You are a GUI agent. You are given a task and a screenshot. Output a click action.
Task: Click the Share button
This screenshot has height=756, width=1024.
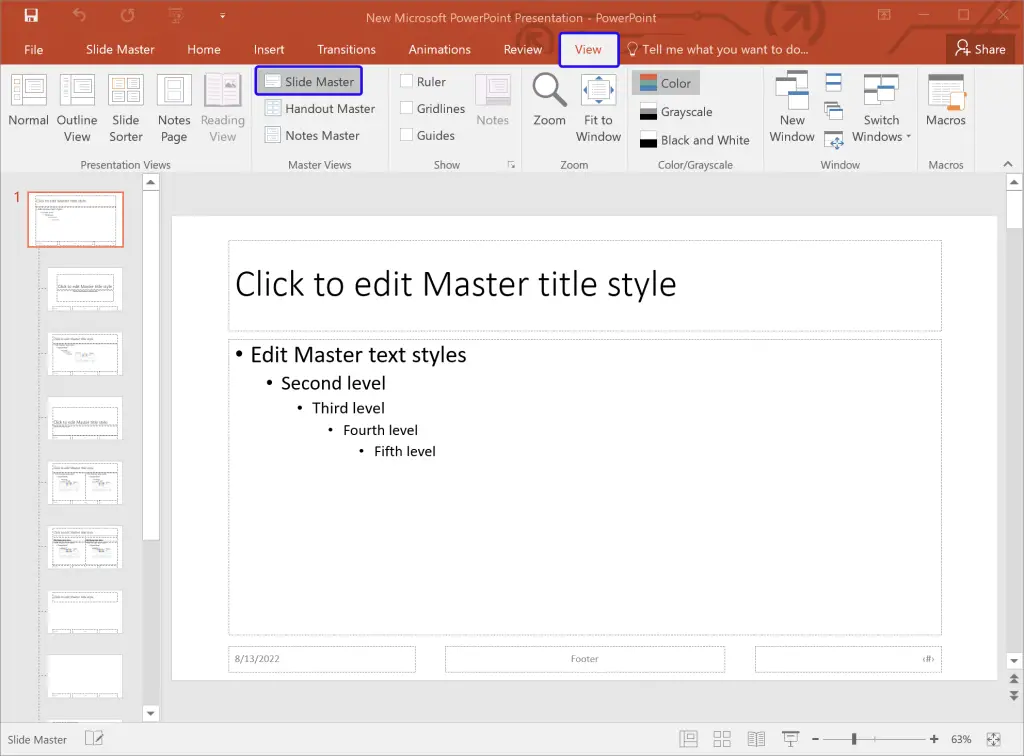click(980, 48)
